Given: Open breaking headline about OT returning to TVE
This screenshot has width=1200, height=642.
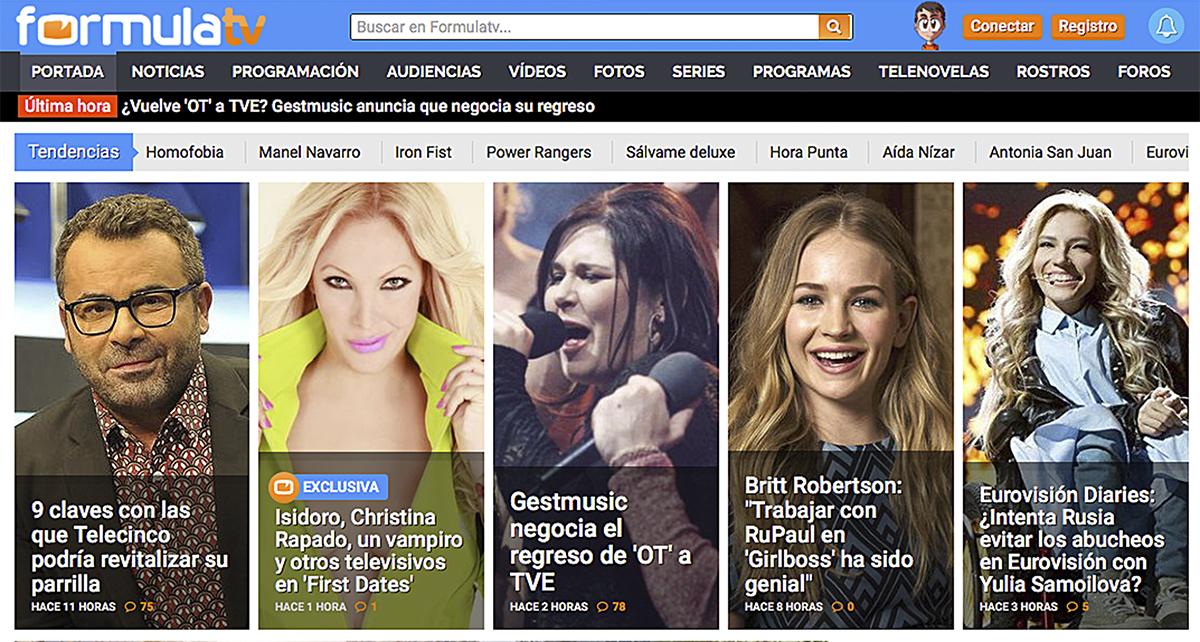Looking at the screenshot, I should click(x=358, y=106).
